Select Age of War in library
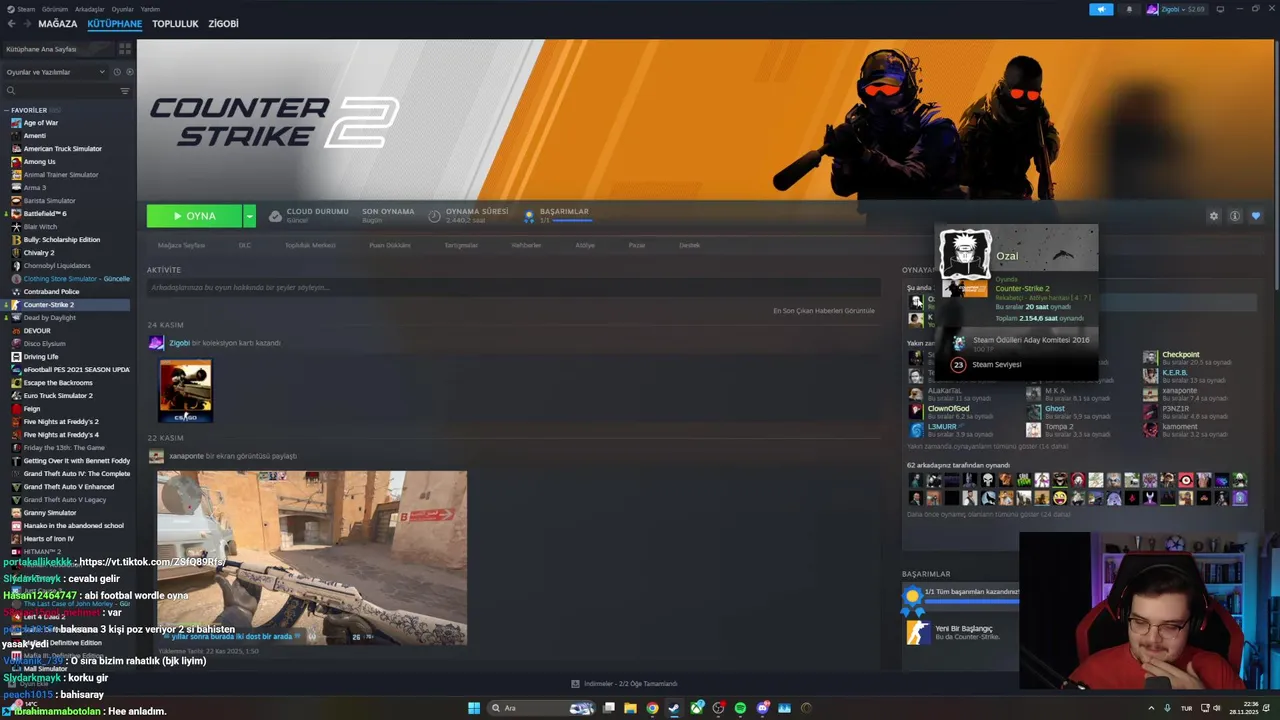 pyautogui.click(x=41, y=123)
